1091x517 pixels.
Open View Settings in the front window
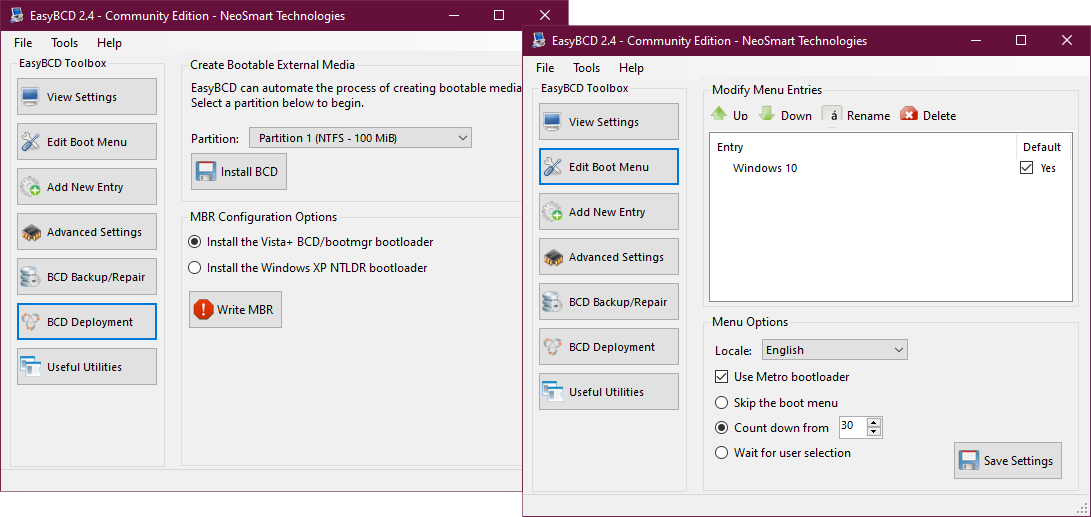(x=609, y=122)
